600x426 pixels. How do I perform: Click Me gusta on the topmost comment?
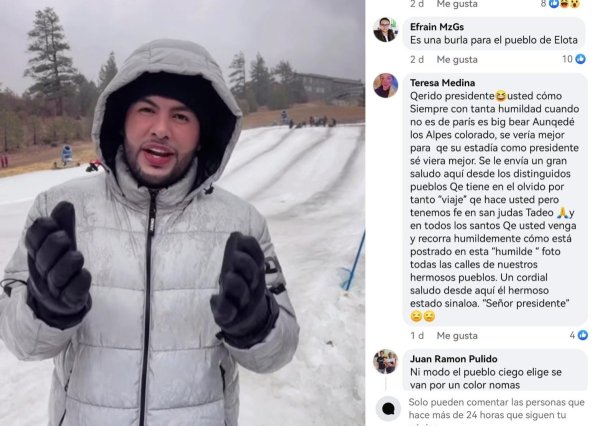(x=457, y=4)
